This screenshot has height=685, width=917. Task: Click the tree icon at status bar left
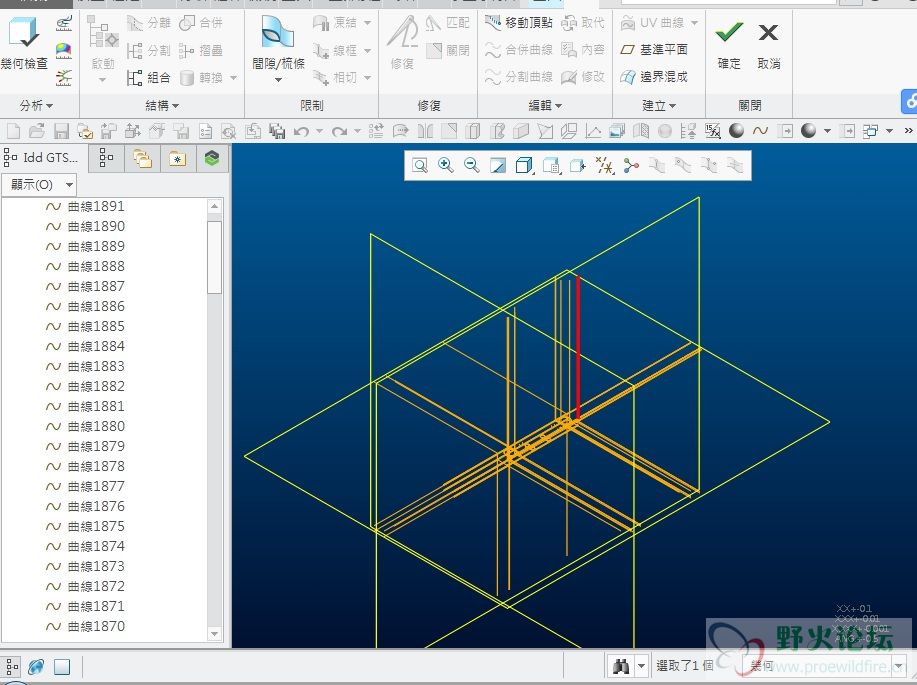tap(12, 666)
